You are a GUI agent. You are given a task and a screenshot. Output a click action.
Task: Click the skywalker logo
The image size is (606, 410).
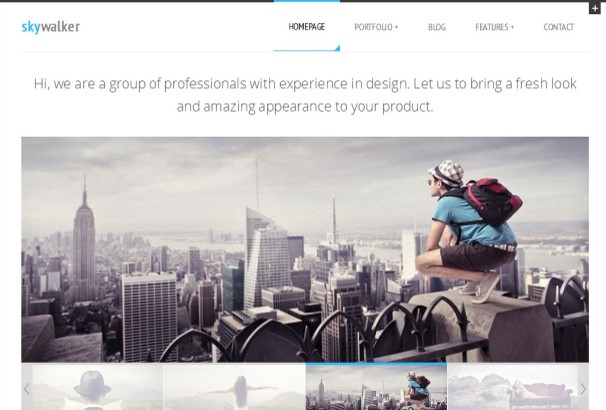pos(51,27)
